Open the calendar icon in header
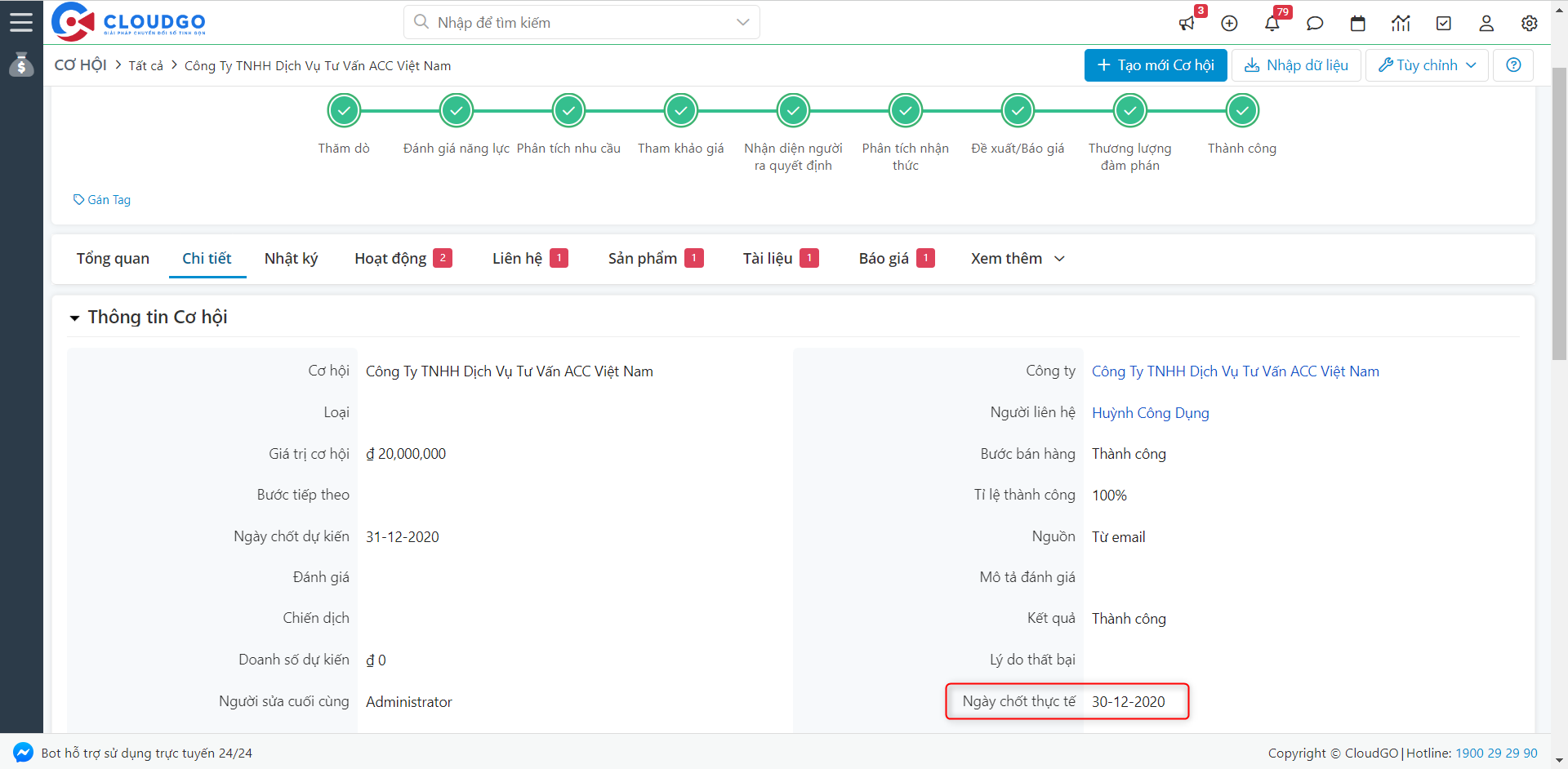The width and height of the screenshot is (1568, 769). click(x=1358, y=23)
